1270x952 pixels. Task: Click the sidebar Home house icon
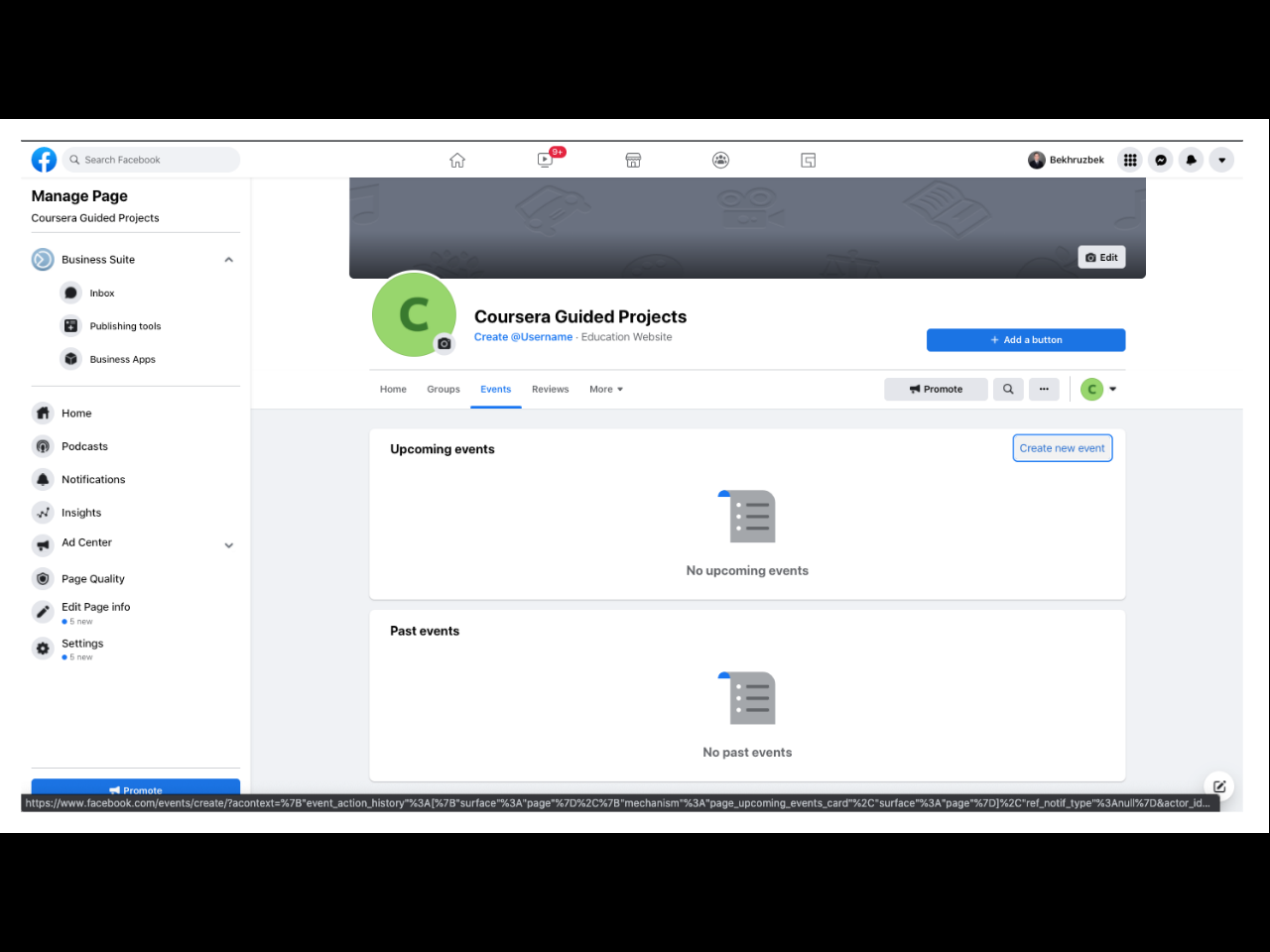pyautogui.click(x=43, y=414)
